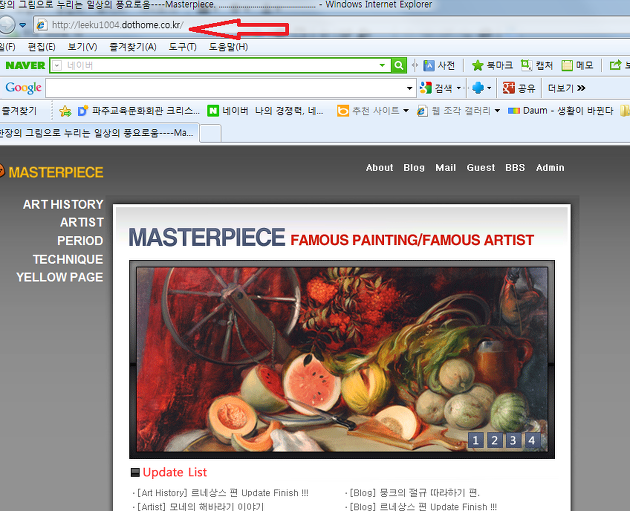Open the Blog link in site header
Viewport: 630px width, 511px height.
coord(414,168)
